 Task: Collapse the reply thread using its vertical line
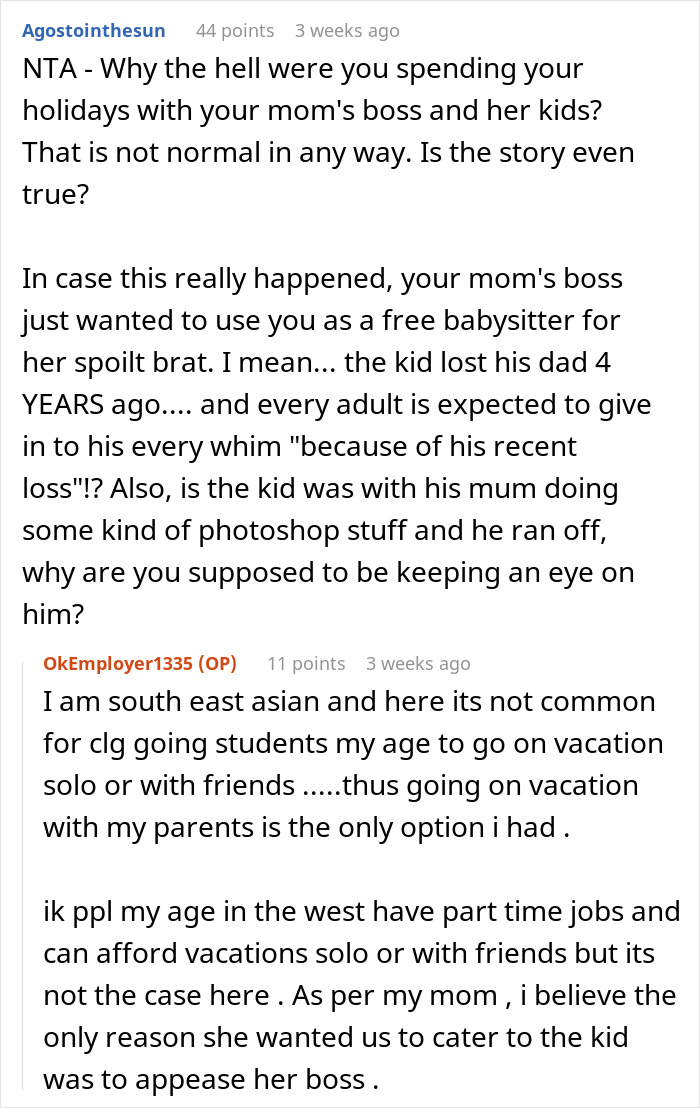click(x=24, y=876)
